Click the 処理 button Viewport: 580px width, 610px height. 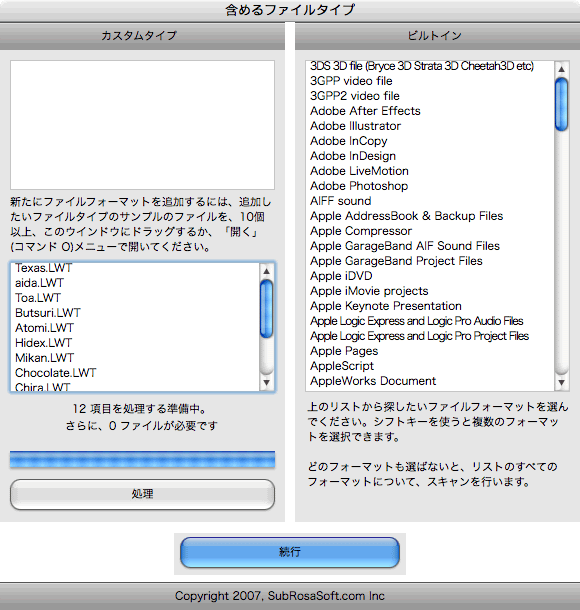[142, 494]
